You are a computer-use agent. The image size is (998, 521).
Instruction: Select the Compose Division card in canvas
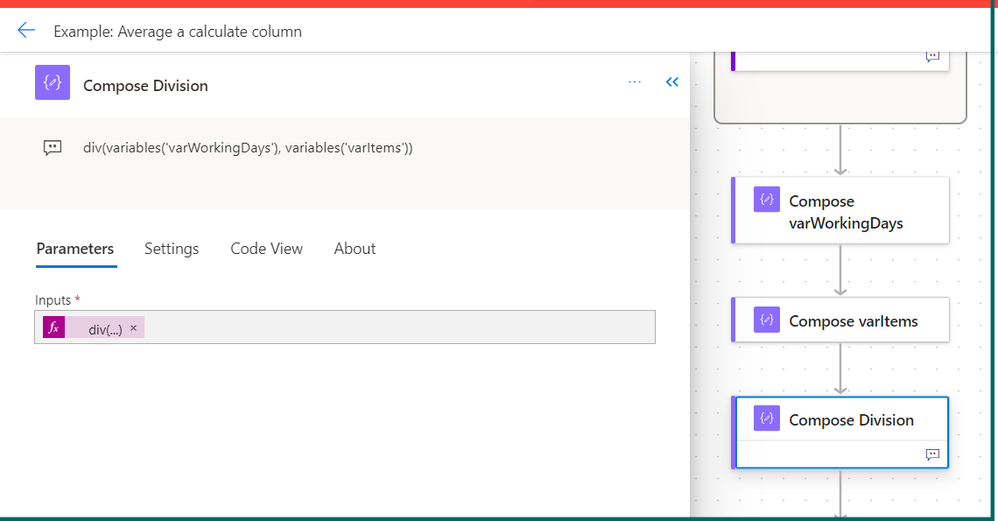[x=840, y=433]
